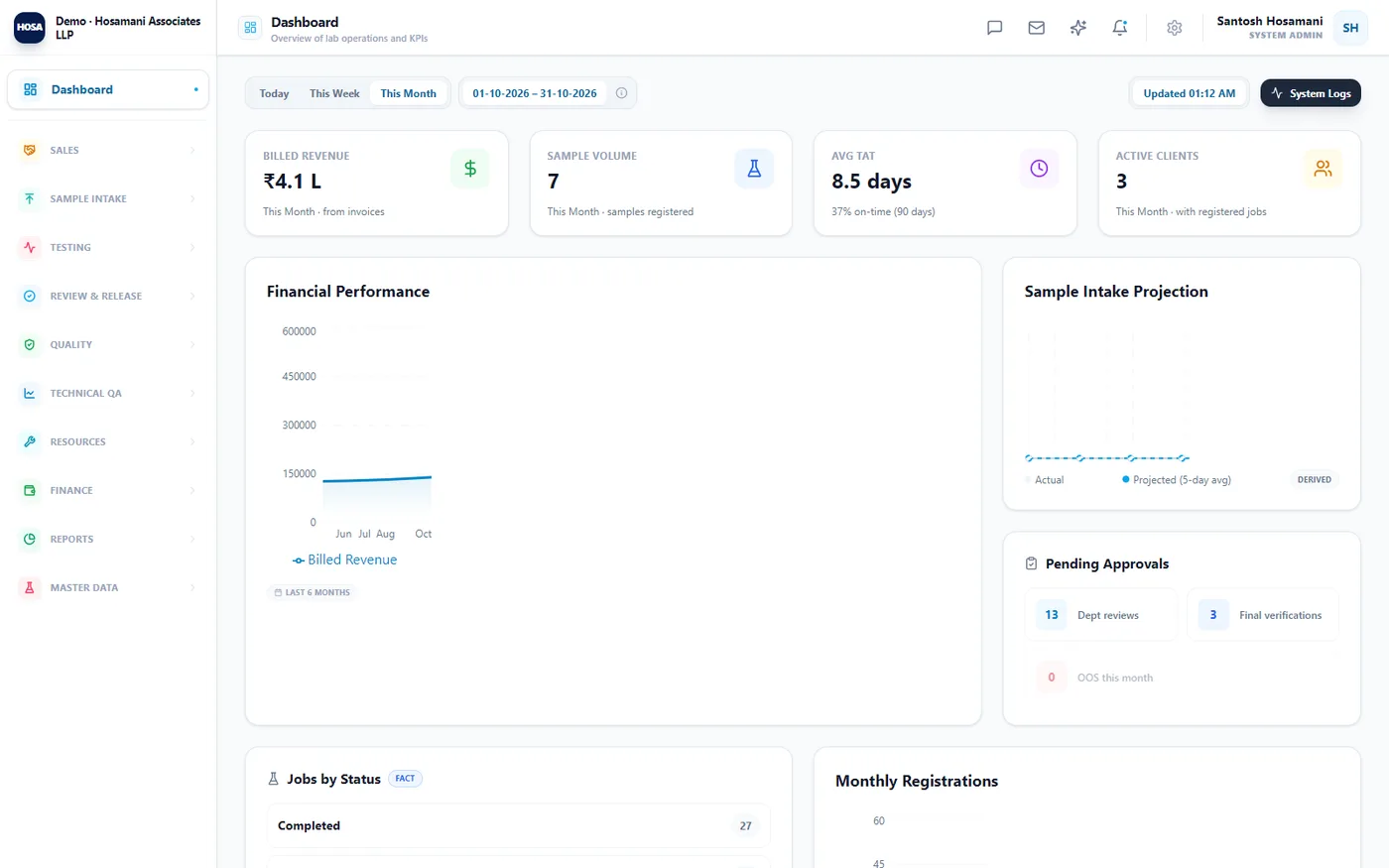Expand the Reports menu chevron
1389x868 pixels.
192,539
